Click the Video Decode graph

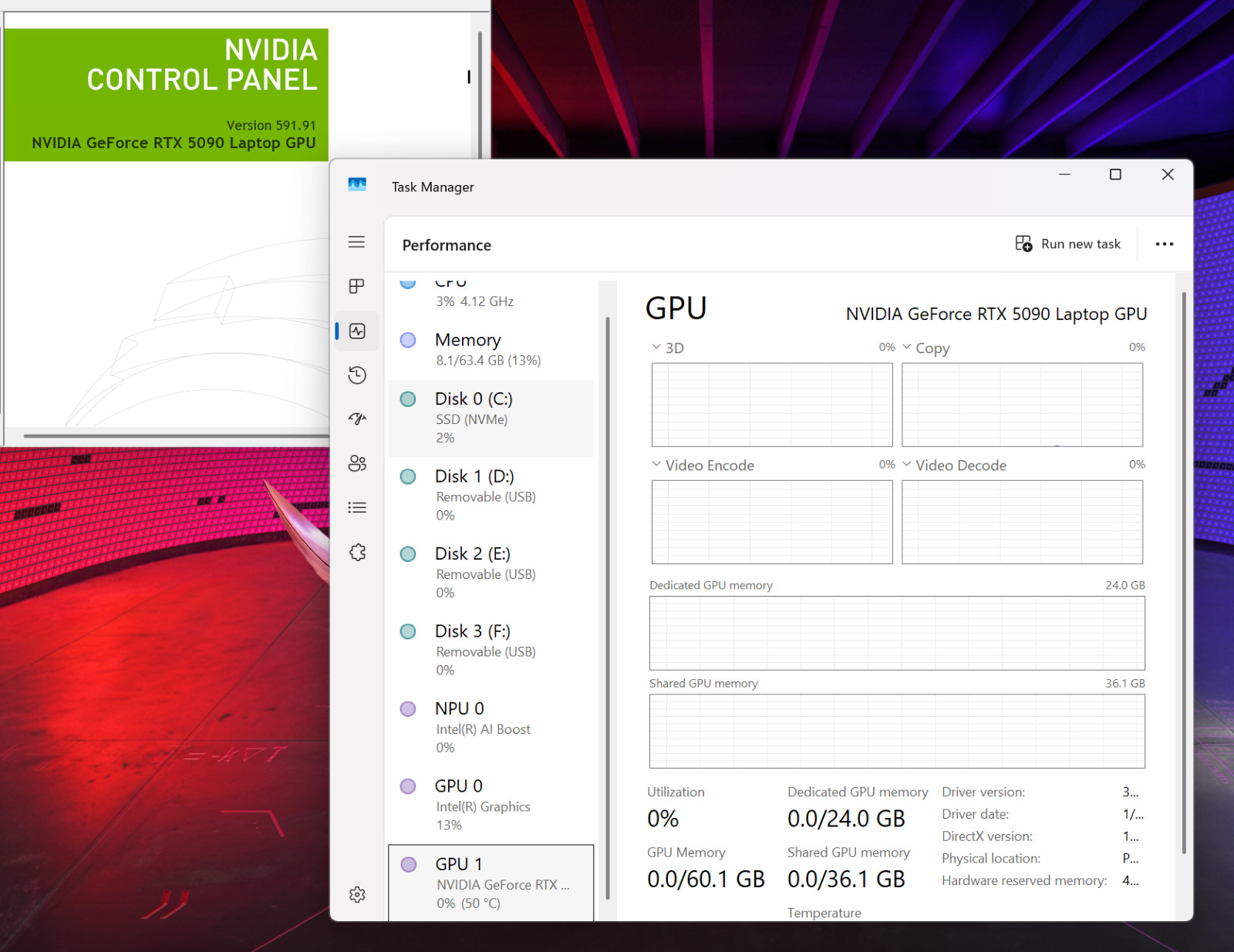click(1022, 522)
